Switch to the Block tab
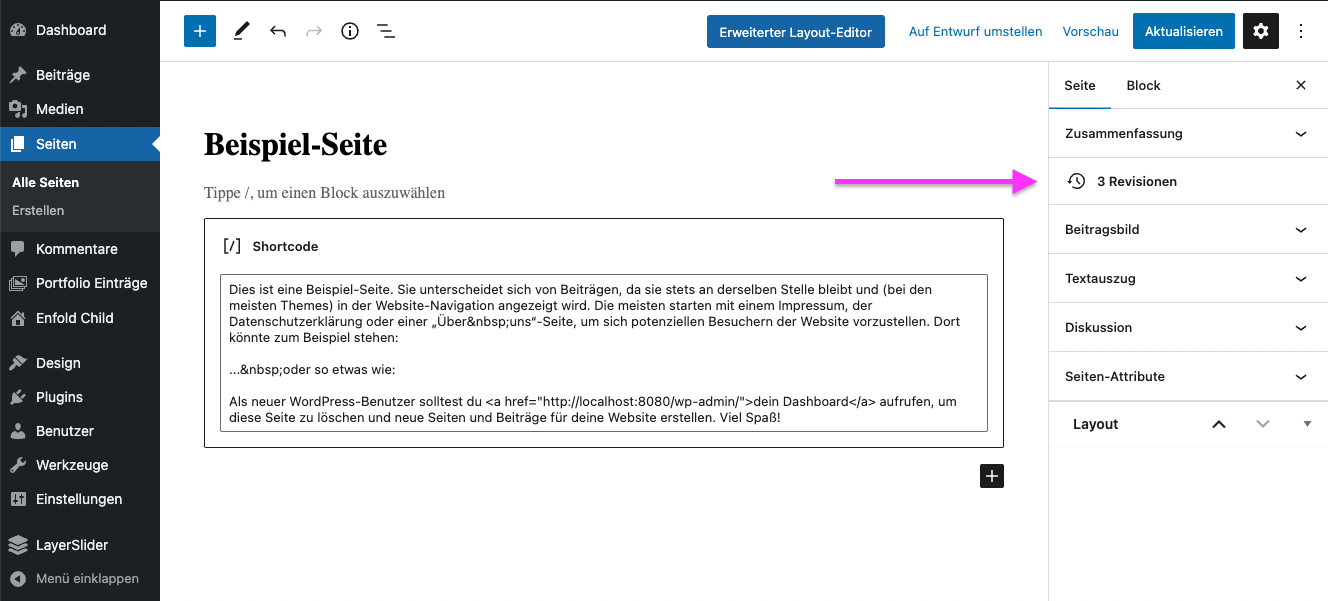Screen dimensions: 1328x601 [1143, 85]
